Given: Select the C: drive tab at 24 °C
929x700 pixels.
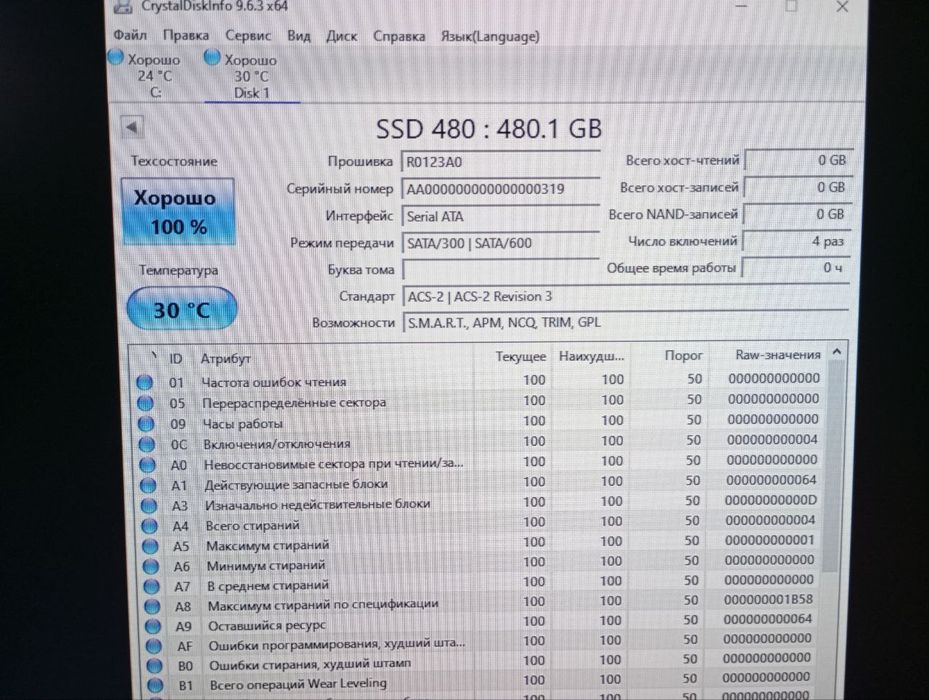Looking at the screenshot, I should (146, 75).
